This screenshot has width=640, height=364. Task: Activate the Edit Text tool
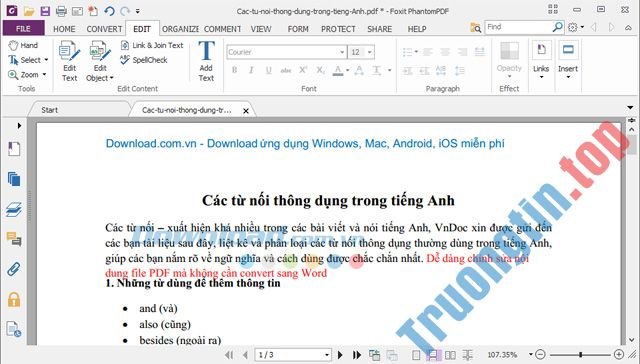(69, 61)
